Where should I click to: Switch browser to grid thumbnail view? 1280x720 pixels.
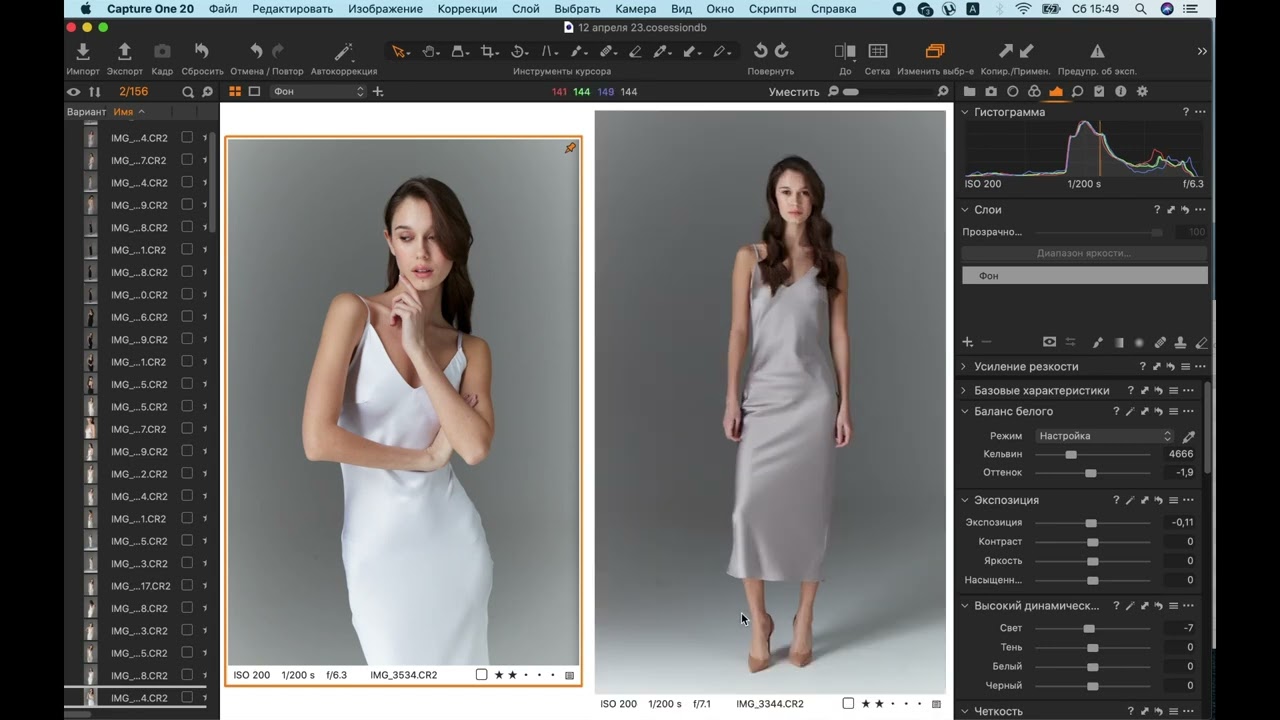(x=235, y=92)
